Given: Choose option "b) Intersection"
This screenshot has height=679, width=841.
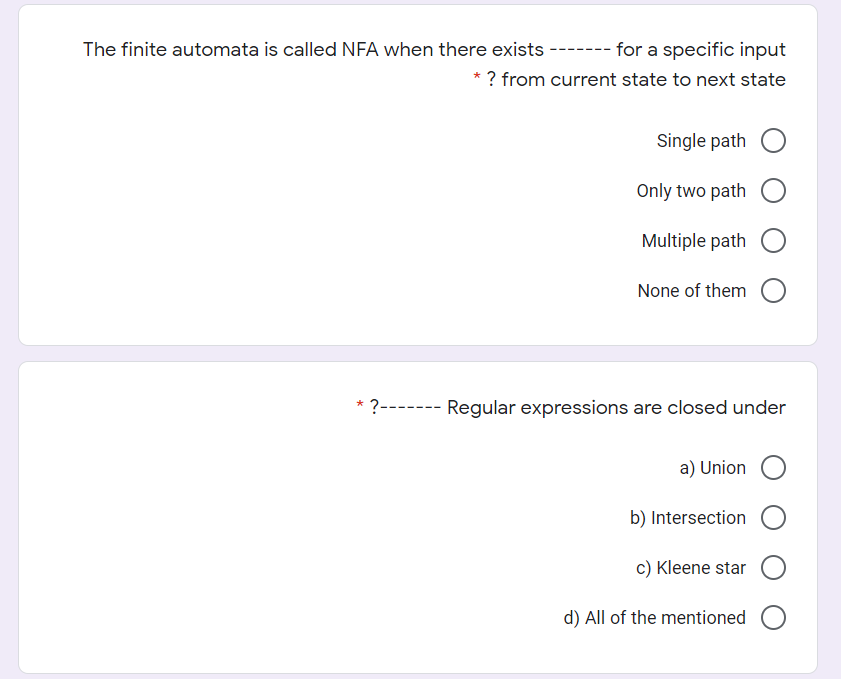Looking at the screenshot, I should (773, 517).
